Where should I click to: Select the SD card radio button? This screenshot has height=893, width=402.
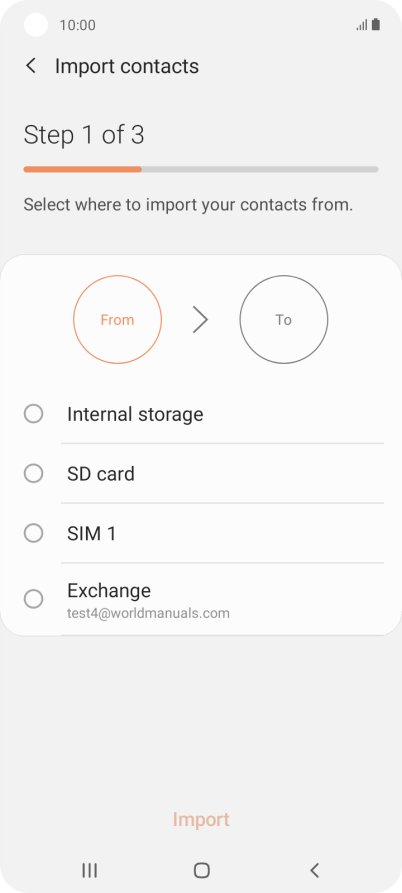(x=34, y=473)
